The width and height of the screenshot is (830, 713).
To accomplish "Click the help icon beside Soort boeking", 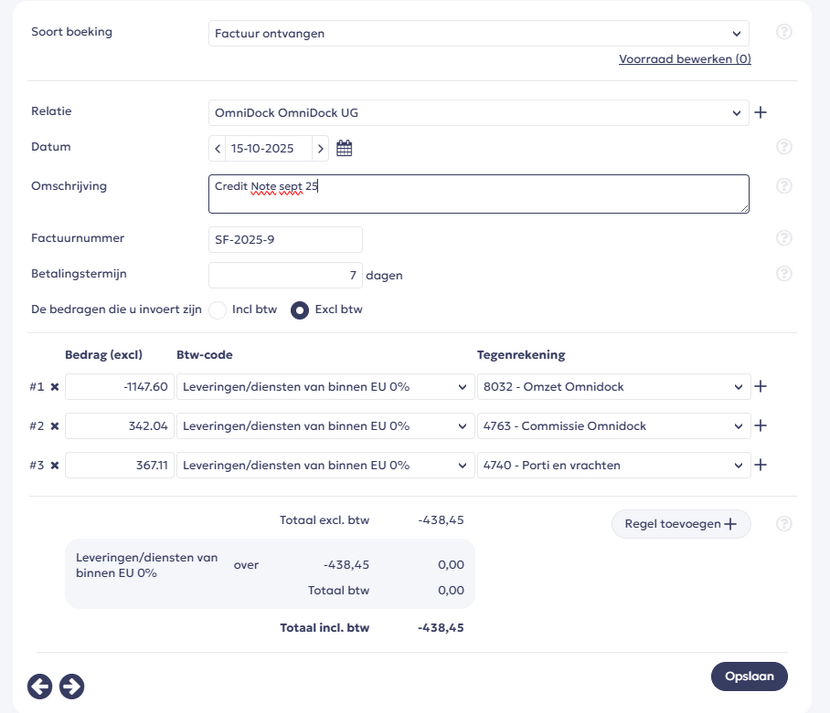I will tap(784, 32).
